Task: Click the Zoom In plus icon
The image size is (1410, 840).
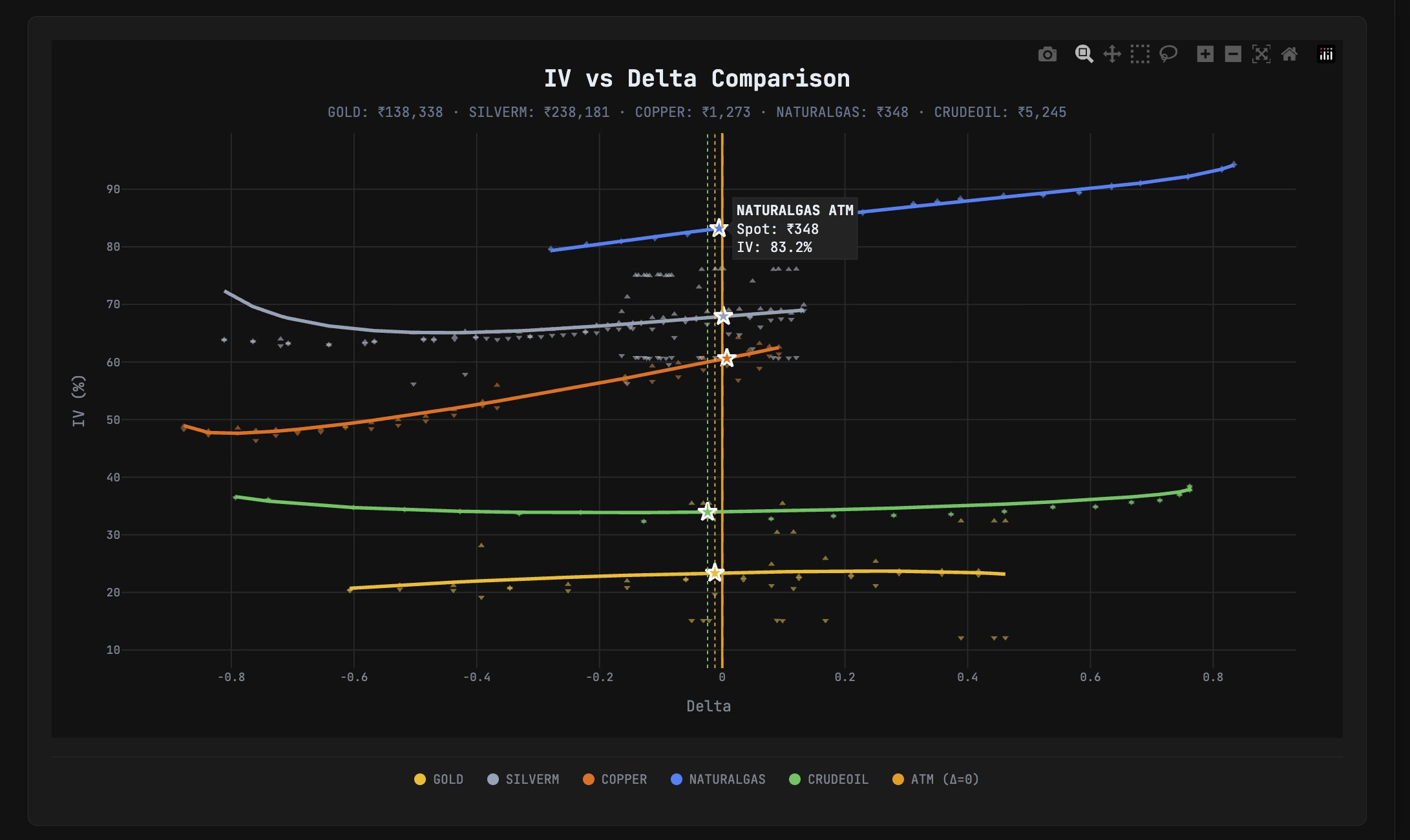Action: click(x=1205, y=54)
